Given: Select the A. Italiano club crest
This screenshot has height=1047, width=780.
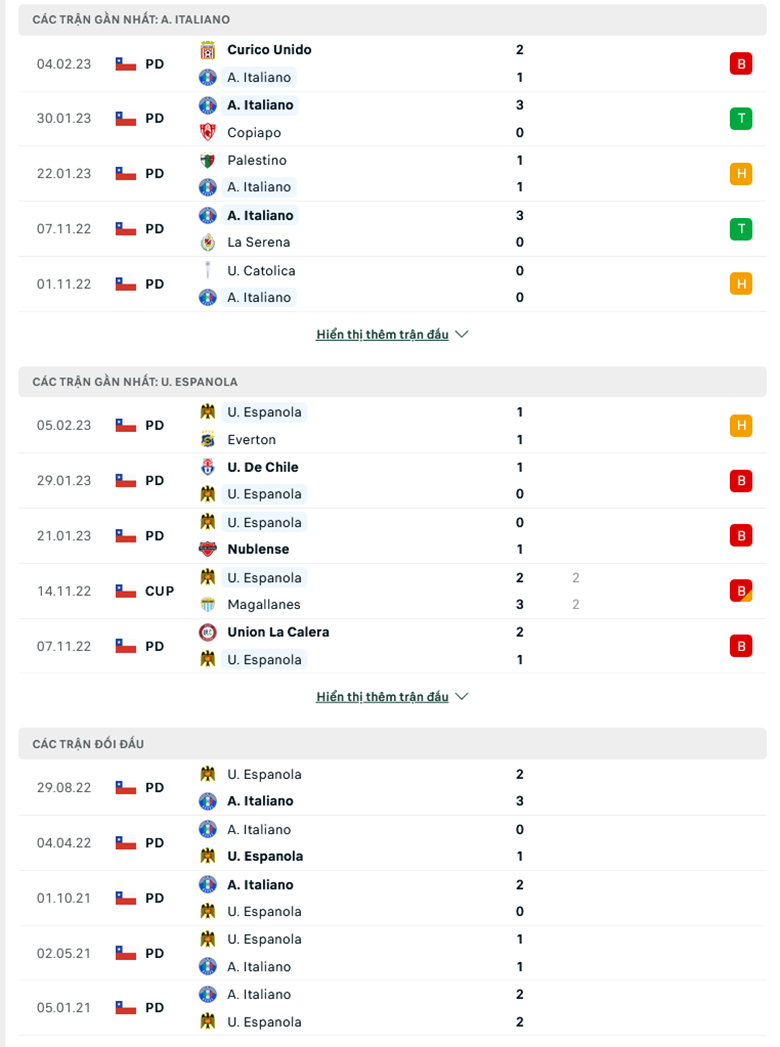Looking at the screenshot, I should (207, 77).
